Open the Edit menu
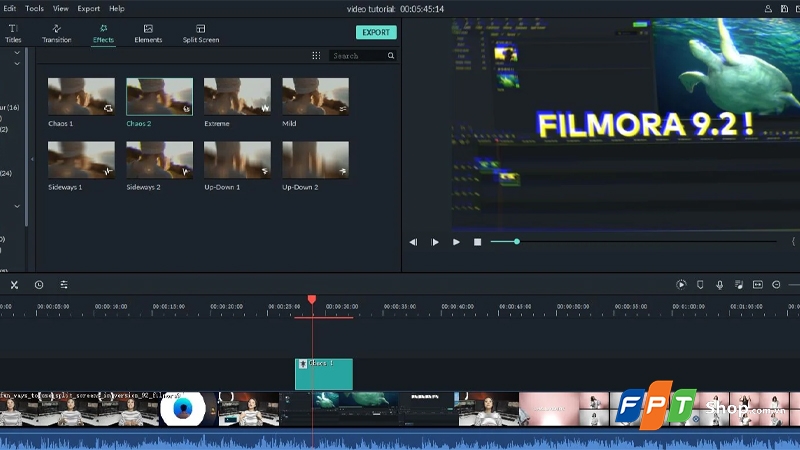800x450 pixels. pyautogui.click(x=10, y=8)
